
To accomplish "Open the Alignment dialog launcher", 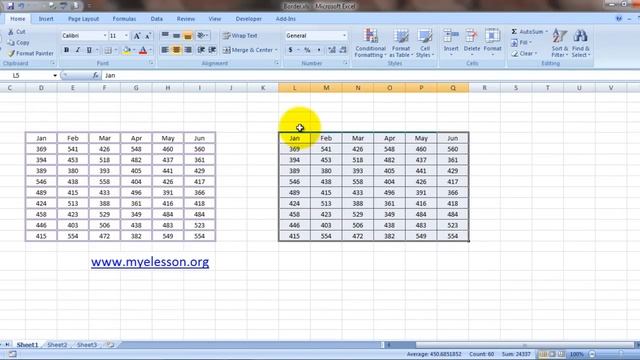I will [x=276, y=63].
